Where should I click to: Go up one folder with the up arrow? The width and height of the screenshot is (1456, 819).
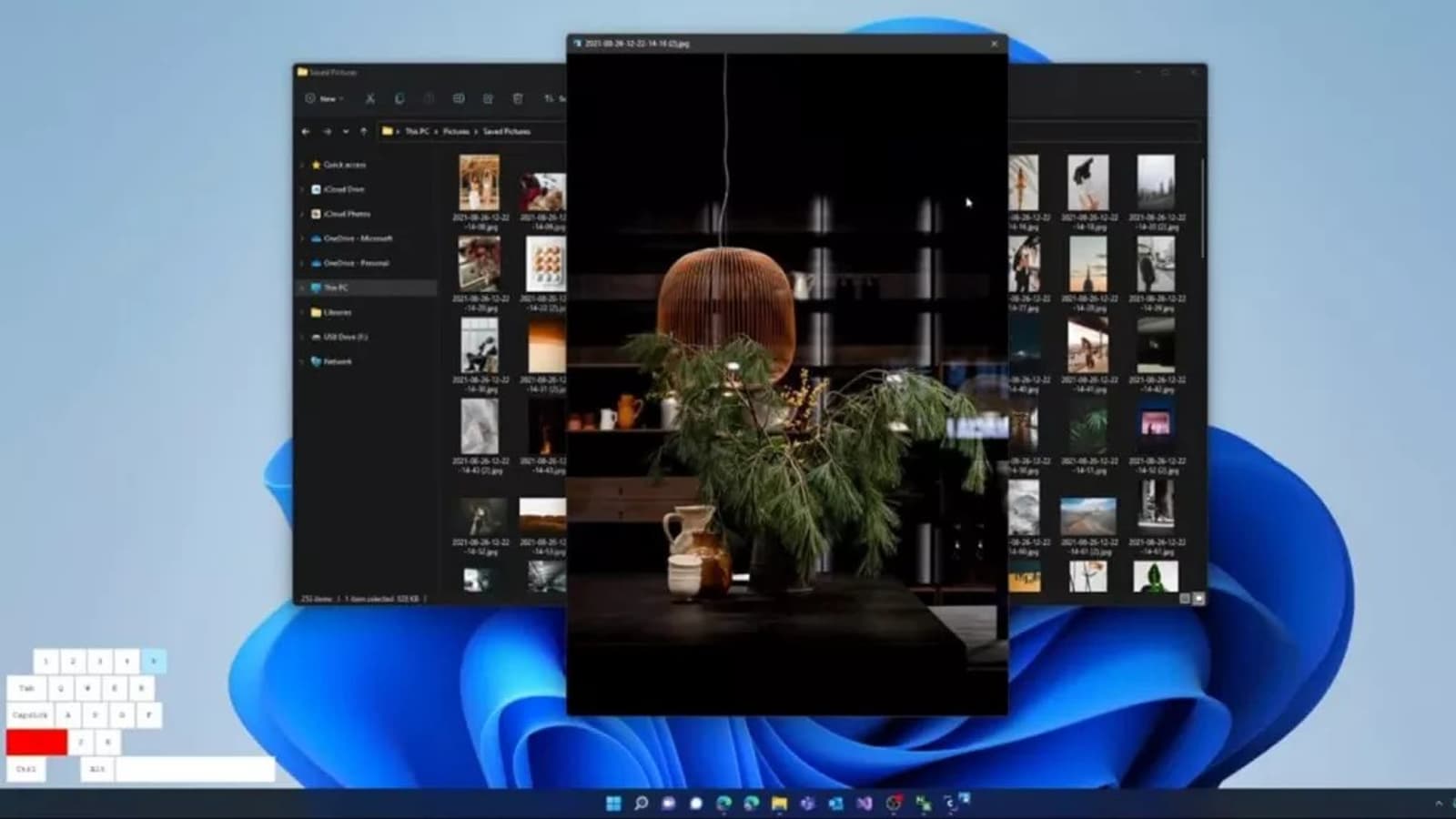pyautogui.click(x=364, y=131)
